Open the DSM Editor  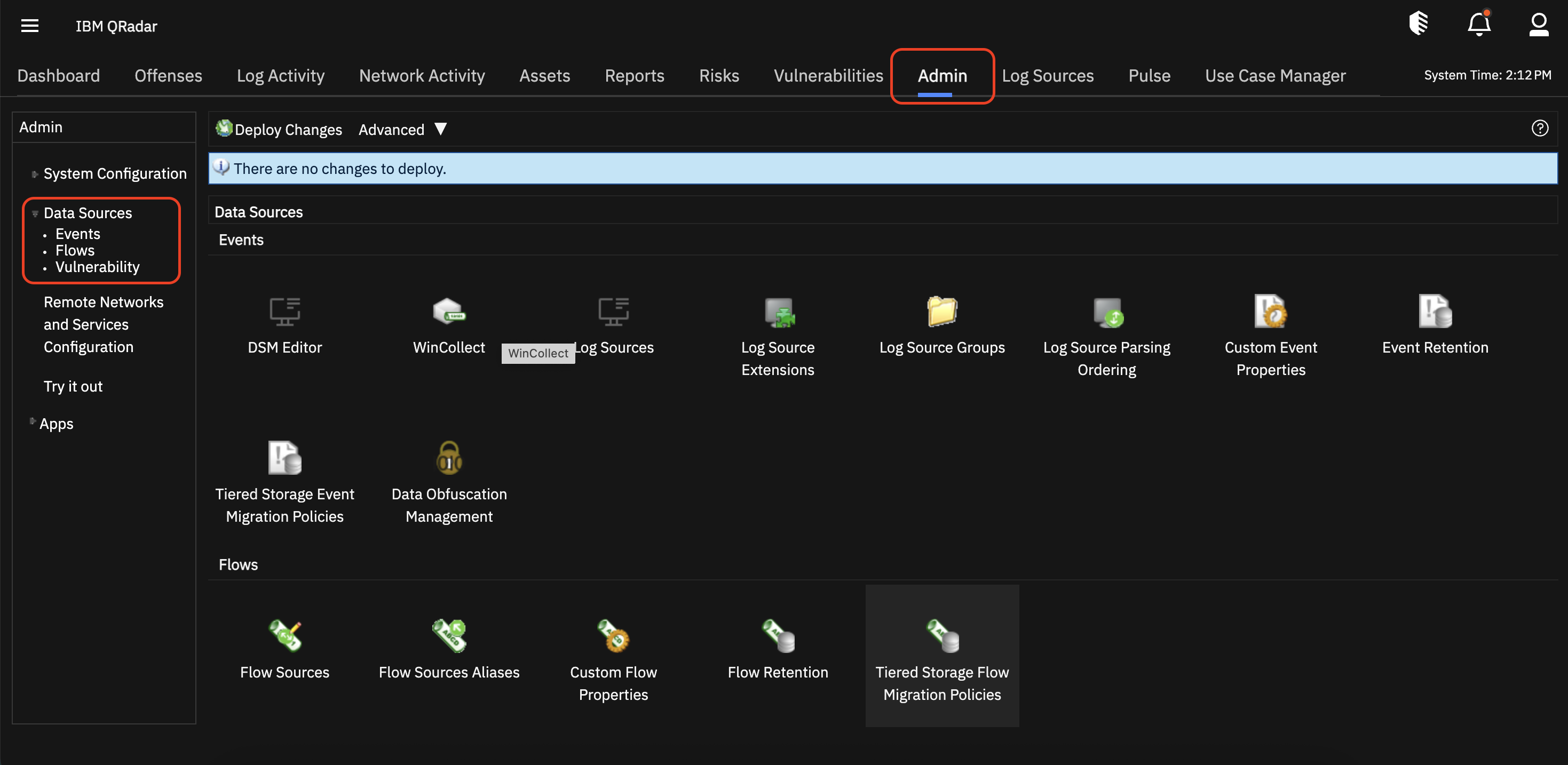[285, 325]
